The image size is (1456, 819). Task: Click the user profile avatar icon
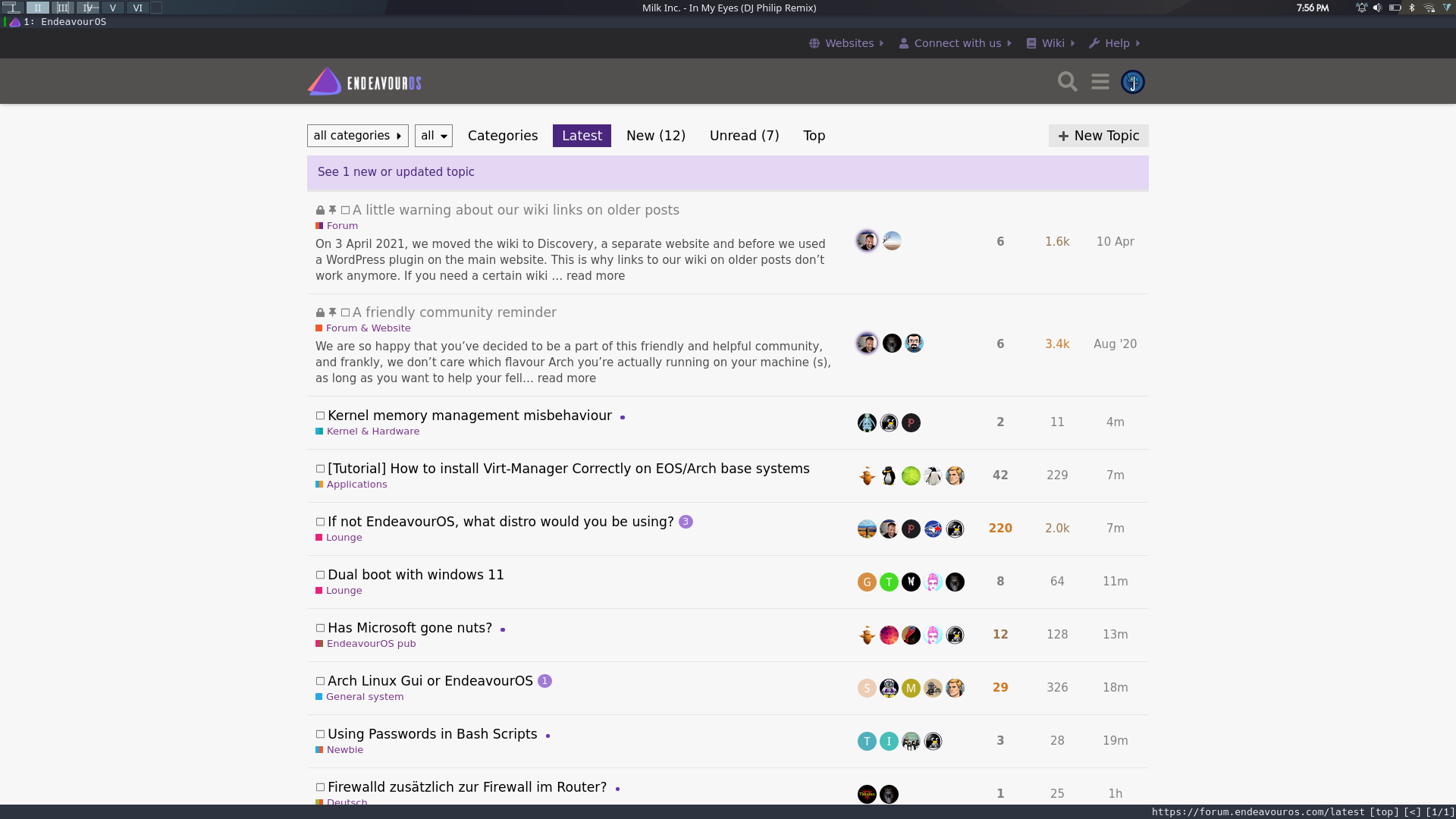tap(1133, 81)
